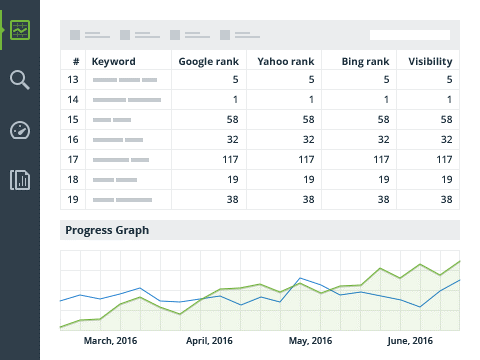Click the keyword placeholder in row 18
480x360 pixels.
pyautogui.click(x=115, y=180)
